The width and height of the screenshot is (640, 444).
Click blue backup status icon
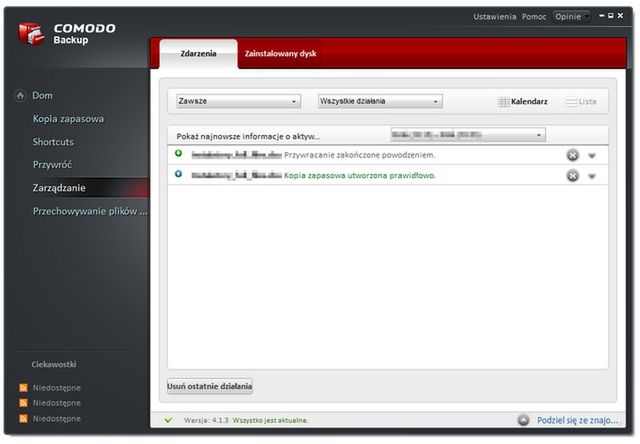pos(178,174)
